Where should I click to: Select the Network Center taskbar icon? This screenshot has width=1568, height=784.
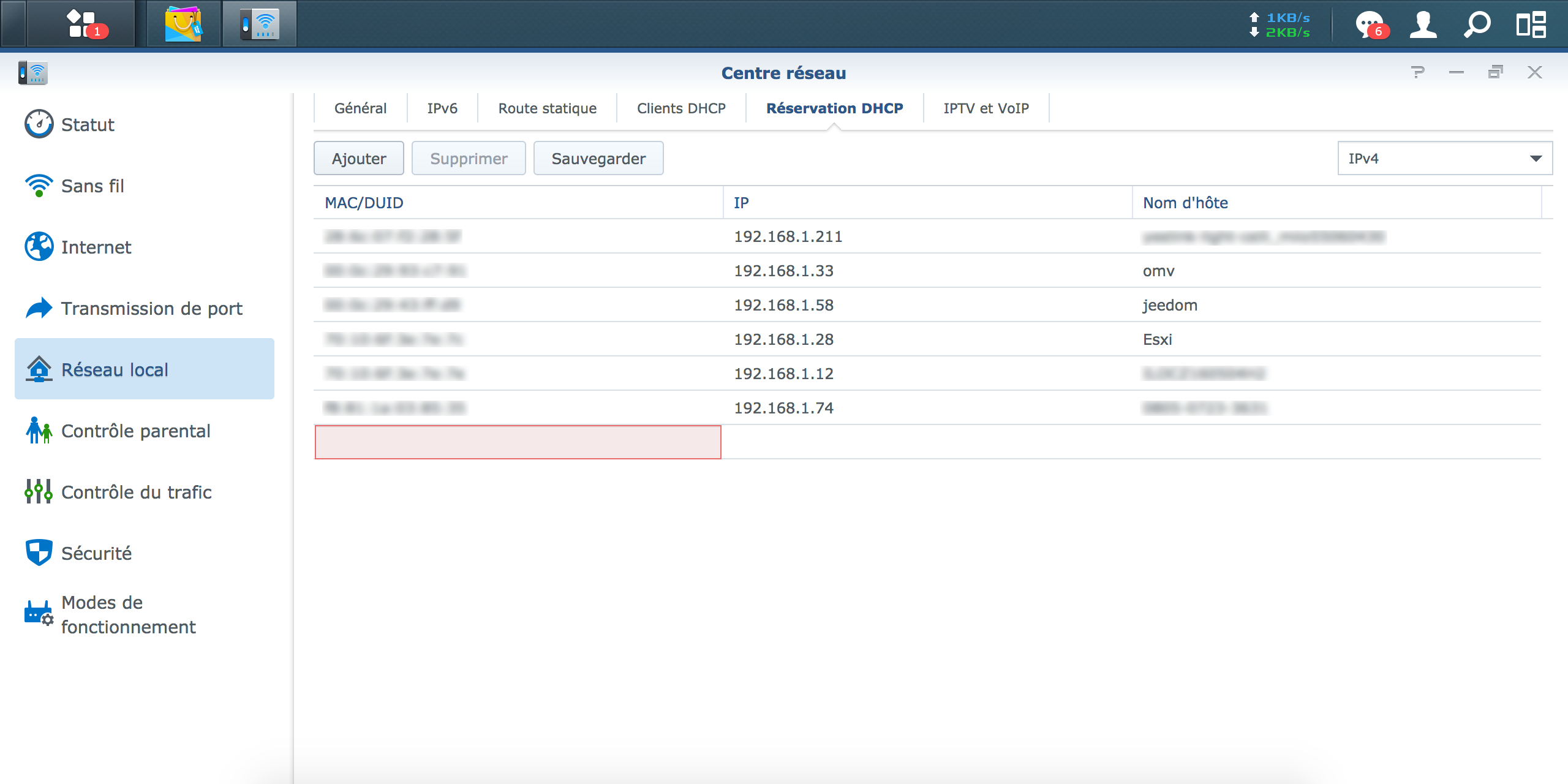click(260, 24)
